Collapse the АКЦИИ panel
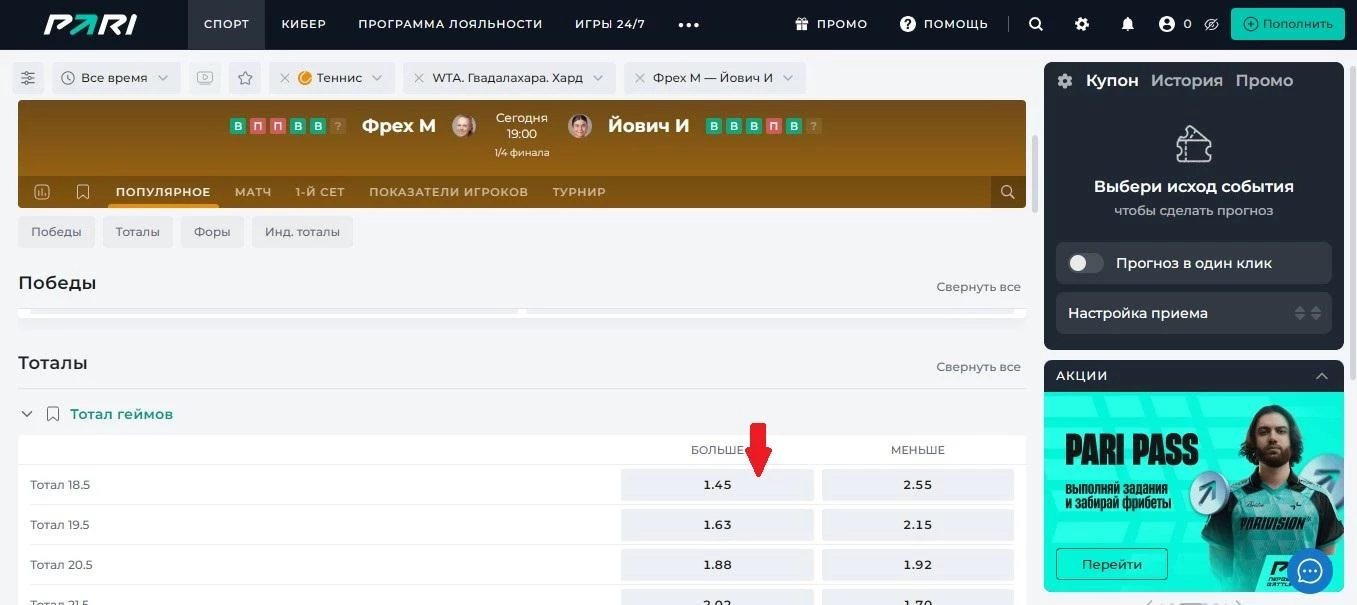Viewport: 1357px width, 605px height. click(1322, 376)
